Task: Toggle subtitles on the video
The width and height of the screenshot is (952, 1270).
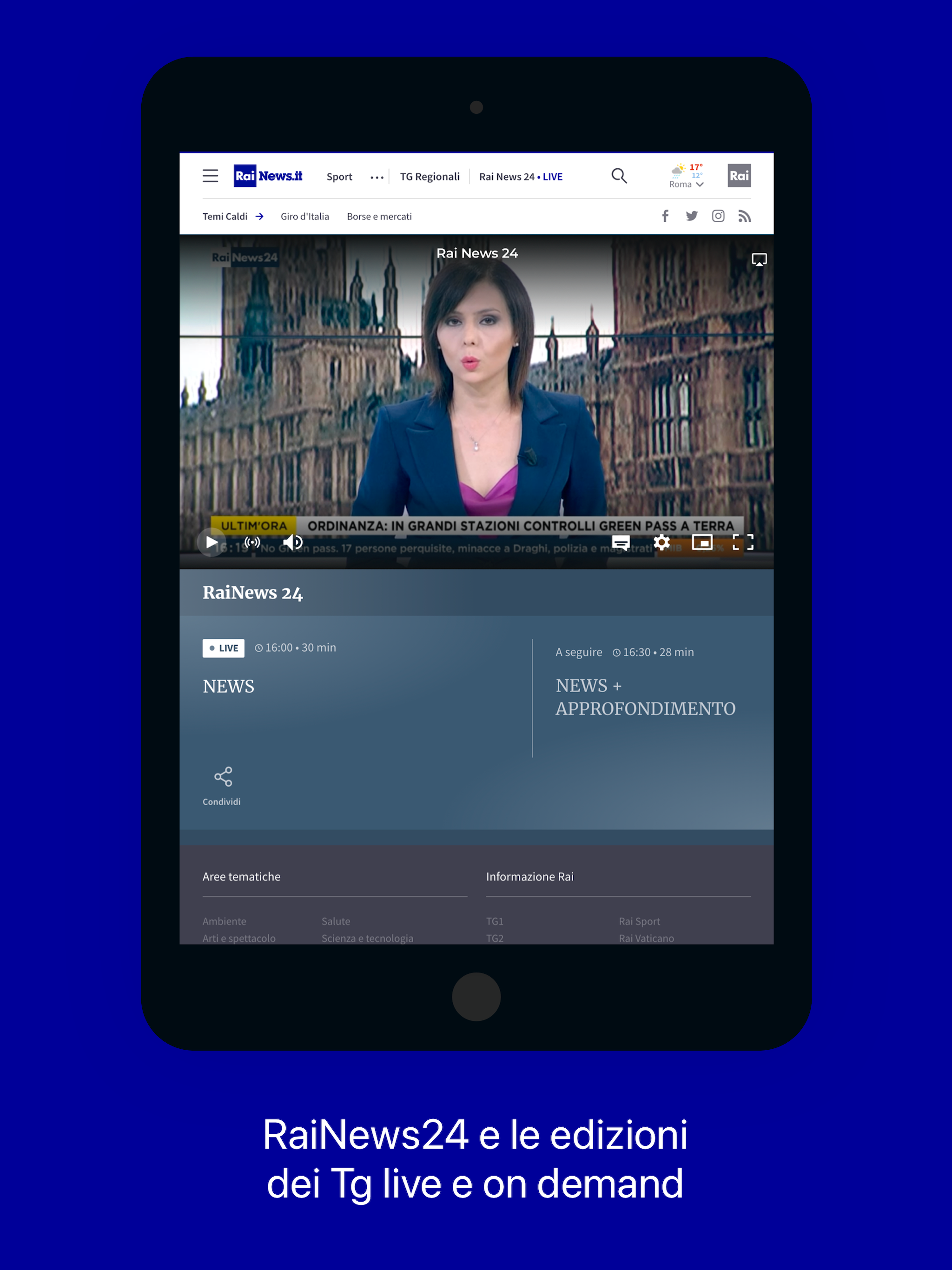Action: tap(621, 542)
